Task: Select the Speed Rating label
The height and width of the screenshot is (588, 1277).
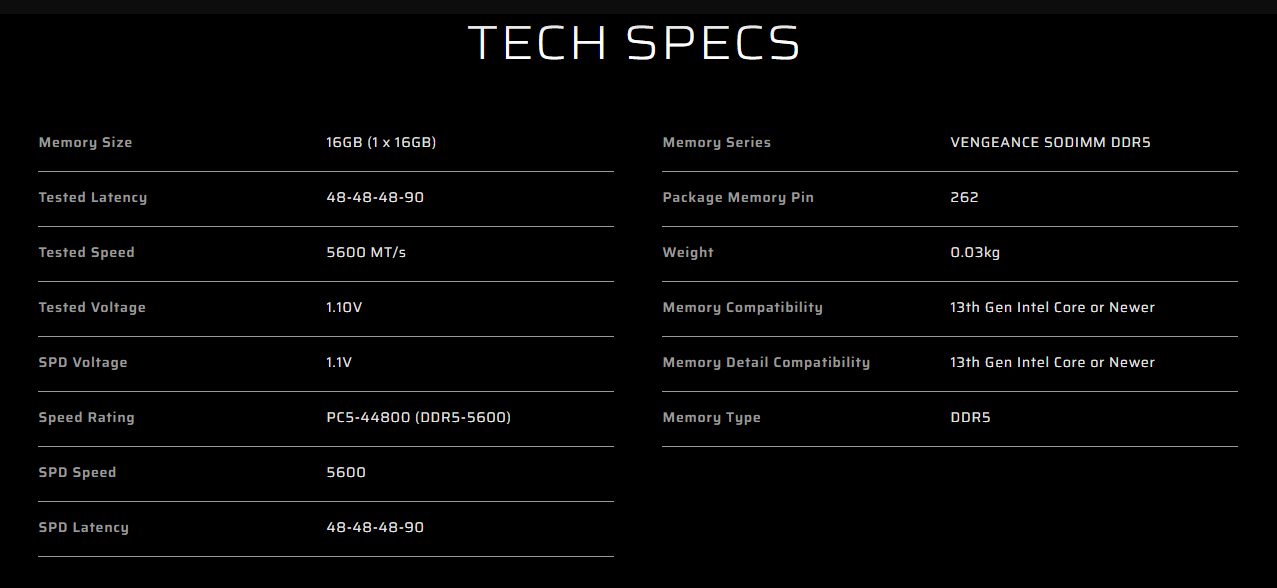Action: (x=86, y=418)
